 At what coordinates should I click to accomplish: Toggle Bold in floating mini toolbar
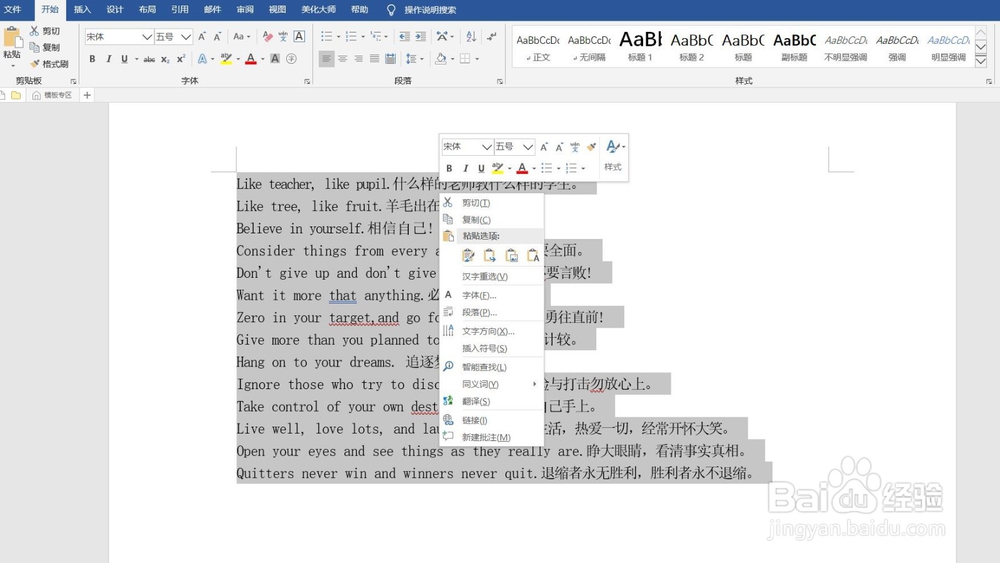pos(449,168)
